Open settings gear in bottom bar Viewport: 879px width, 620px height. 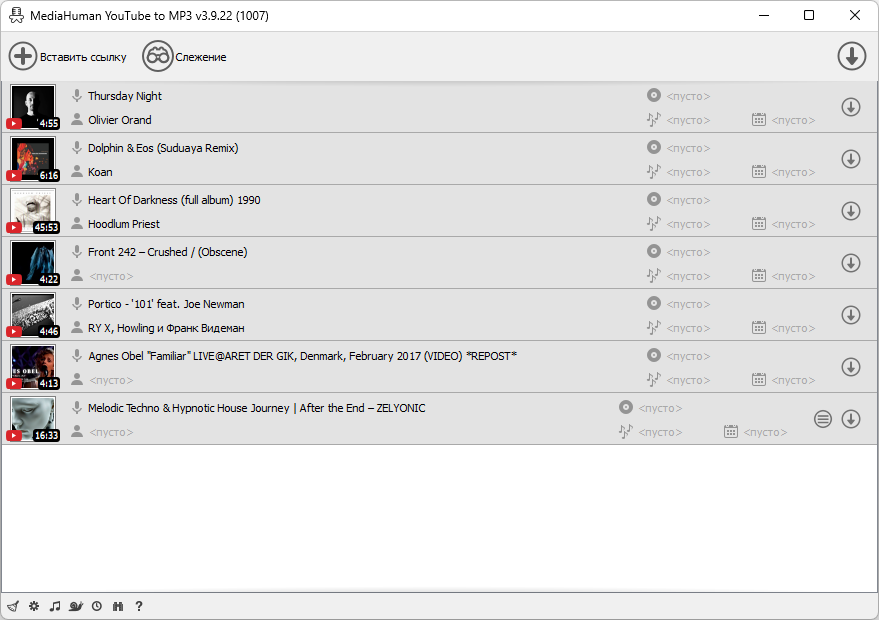click(34, 606)
